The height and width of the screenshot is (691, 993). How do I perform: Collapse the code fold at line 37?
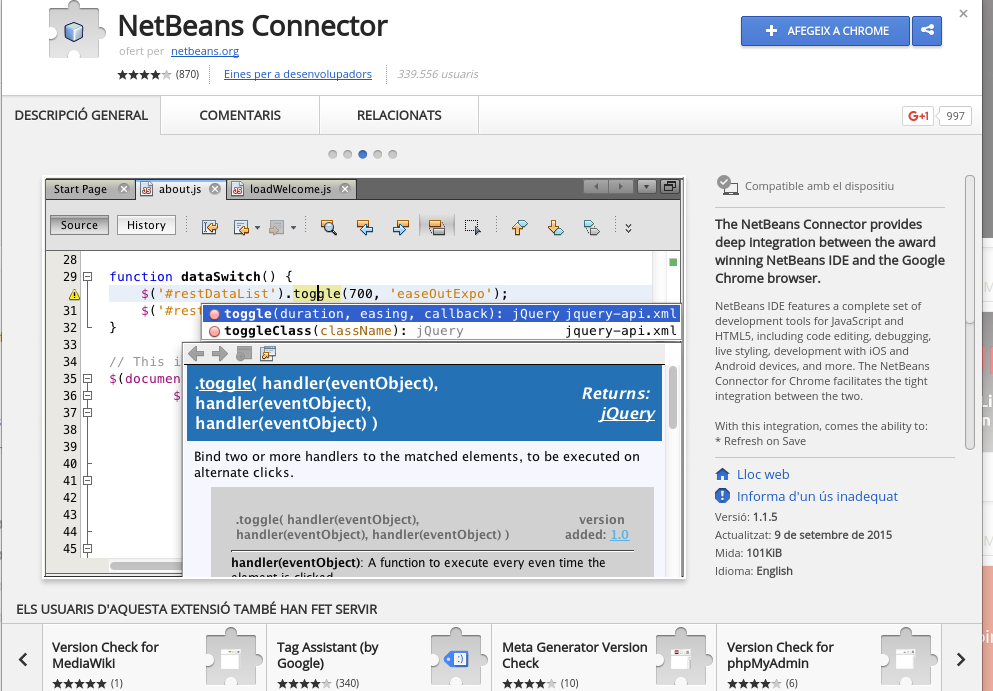(x=88, y=413)
